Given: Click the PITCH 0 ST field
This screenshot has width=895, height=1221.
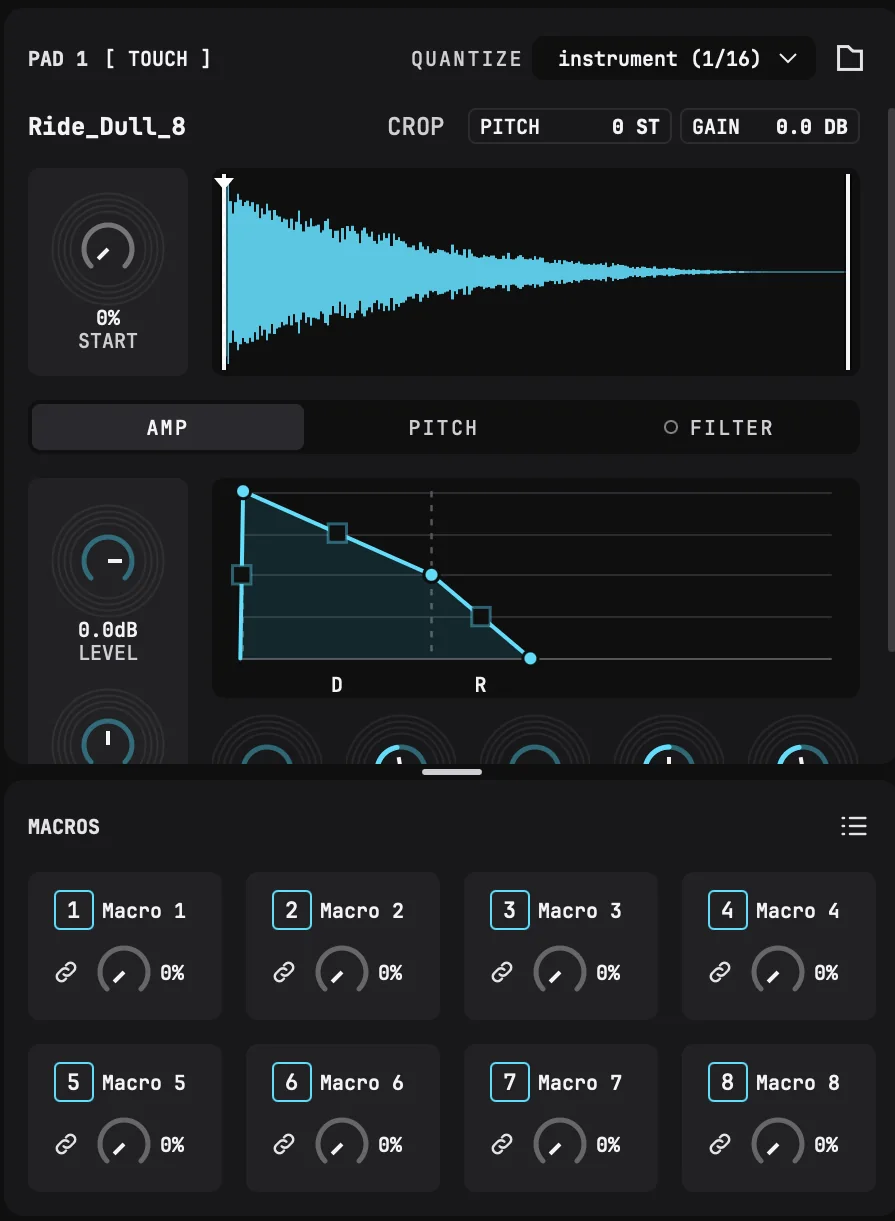Looking at the screenshot, I should (570, 127).
